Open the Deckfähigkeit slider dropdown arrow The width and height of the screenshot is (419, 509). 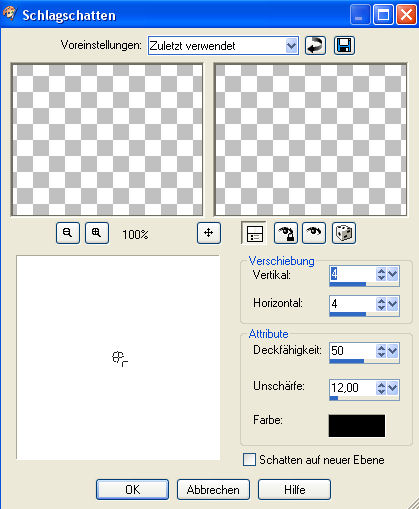(393, 351)
